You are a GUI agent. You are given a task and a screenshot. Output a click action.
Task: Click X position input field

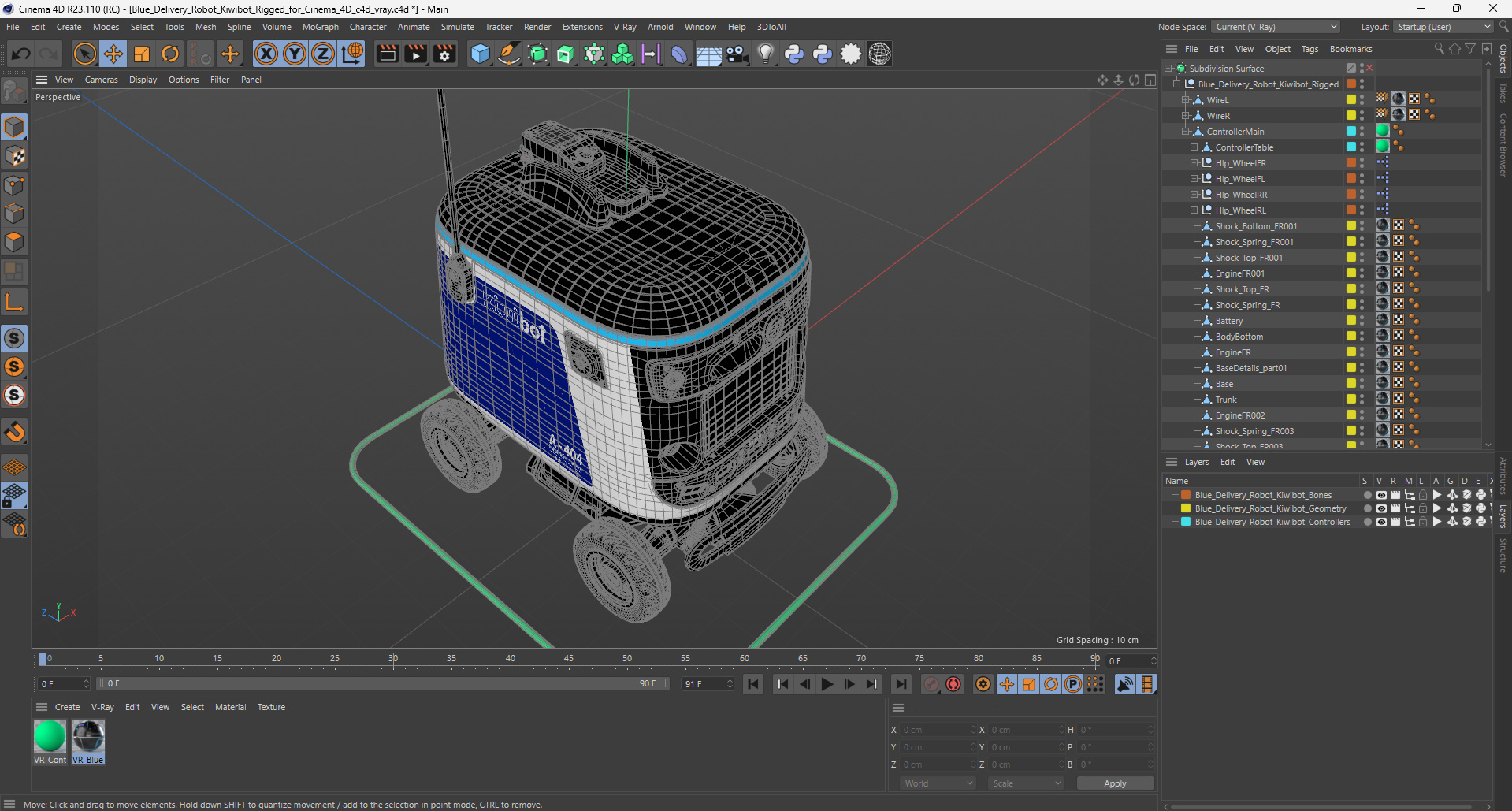click(938, 730)
